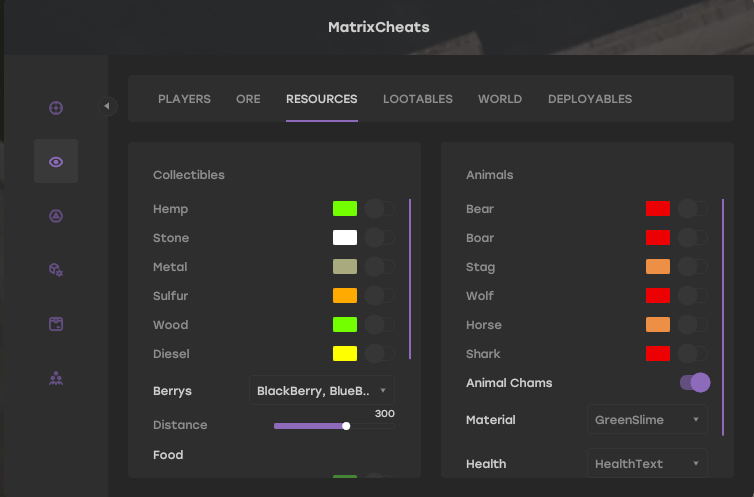This screenshot has height=497, width=754.
Task: Open the Berrys selection dropdown
Action: (x=322, y=390)
